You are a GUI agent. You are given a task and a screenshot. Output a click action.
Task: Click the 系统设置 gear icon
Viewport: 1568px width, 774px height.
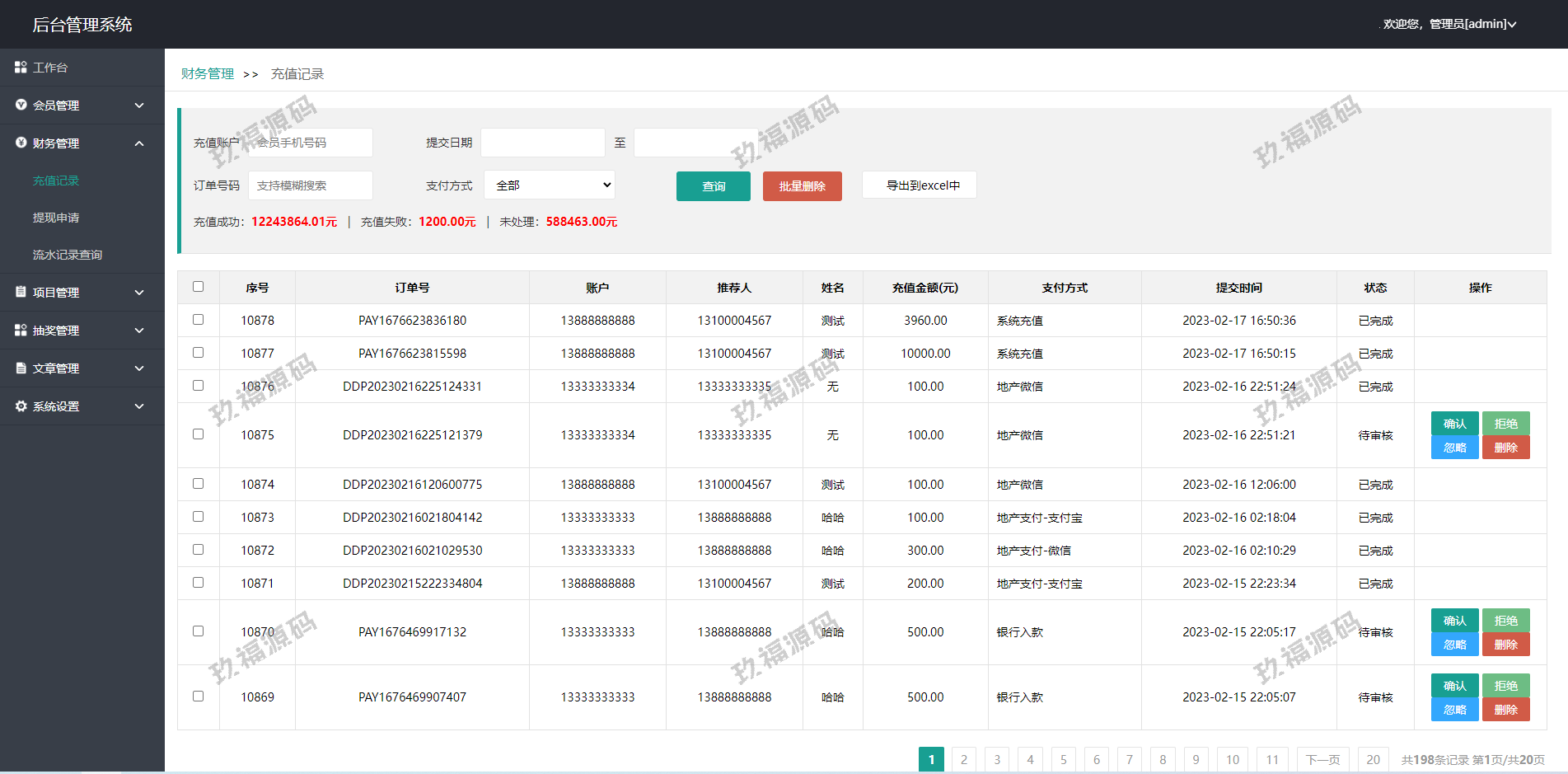[x=21, y=406]
